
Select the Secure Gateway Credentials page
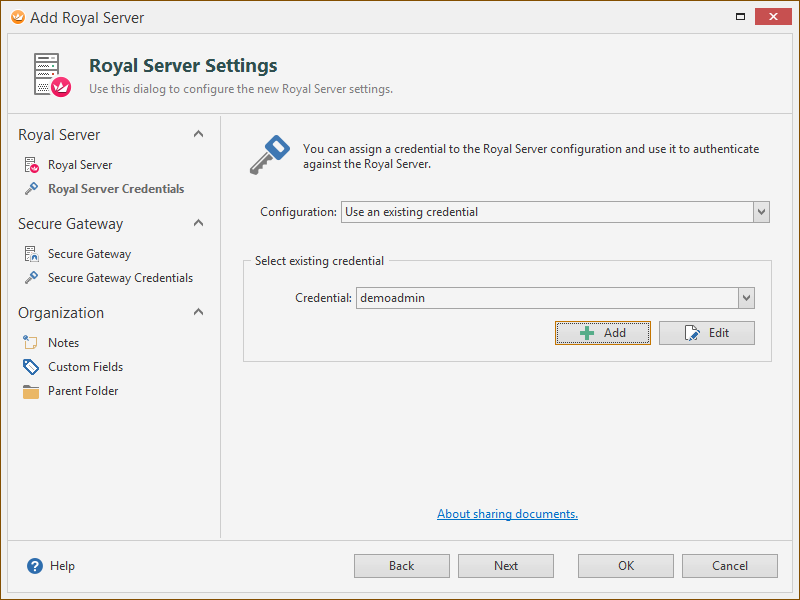point(120,278)
